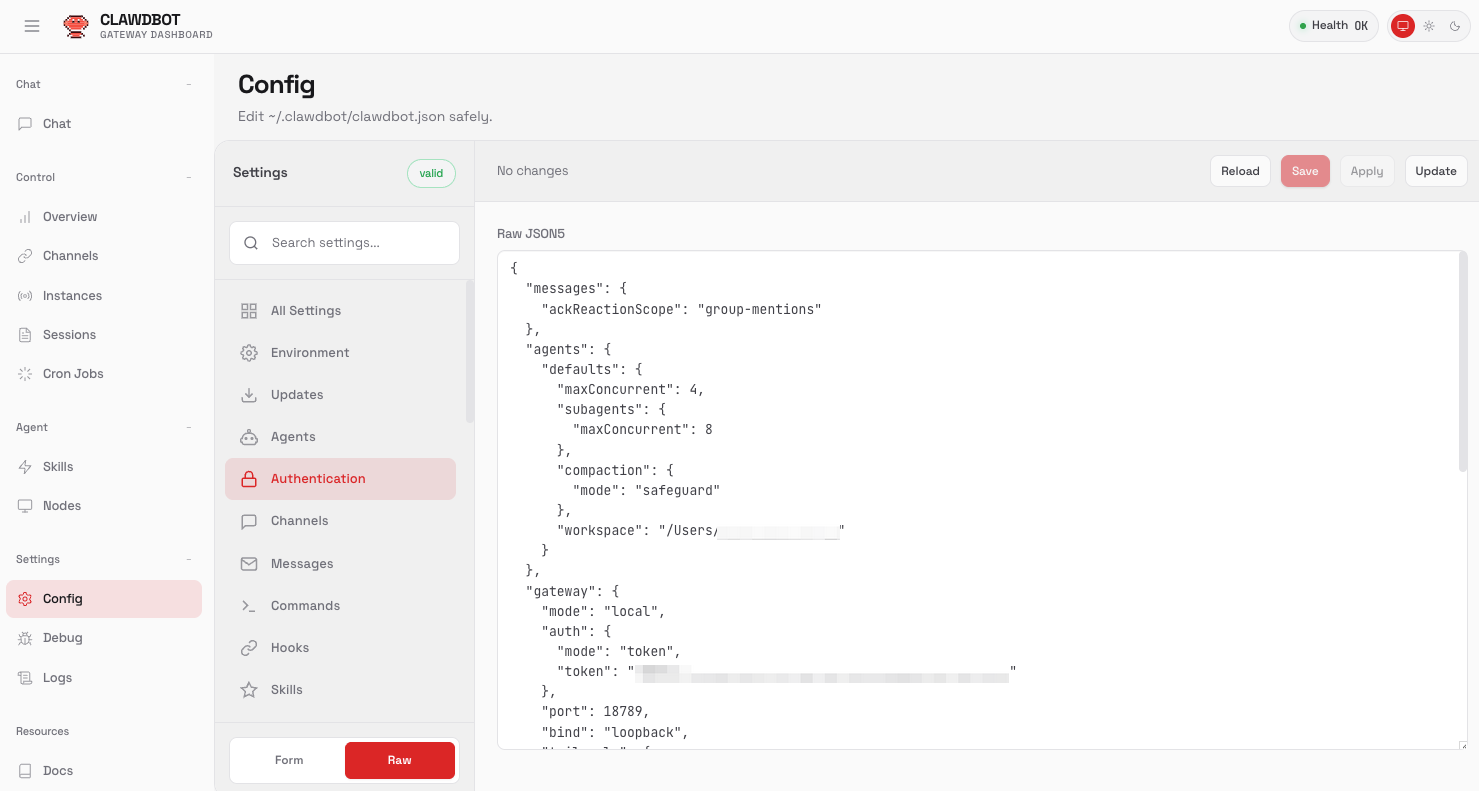Collapse the Chat sidebar section
This screenshot has width=1479, height=791.
[188, 85]
